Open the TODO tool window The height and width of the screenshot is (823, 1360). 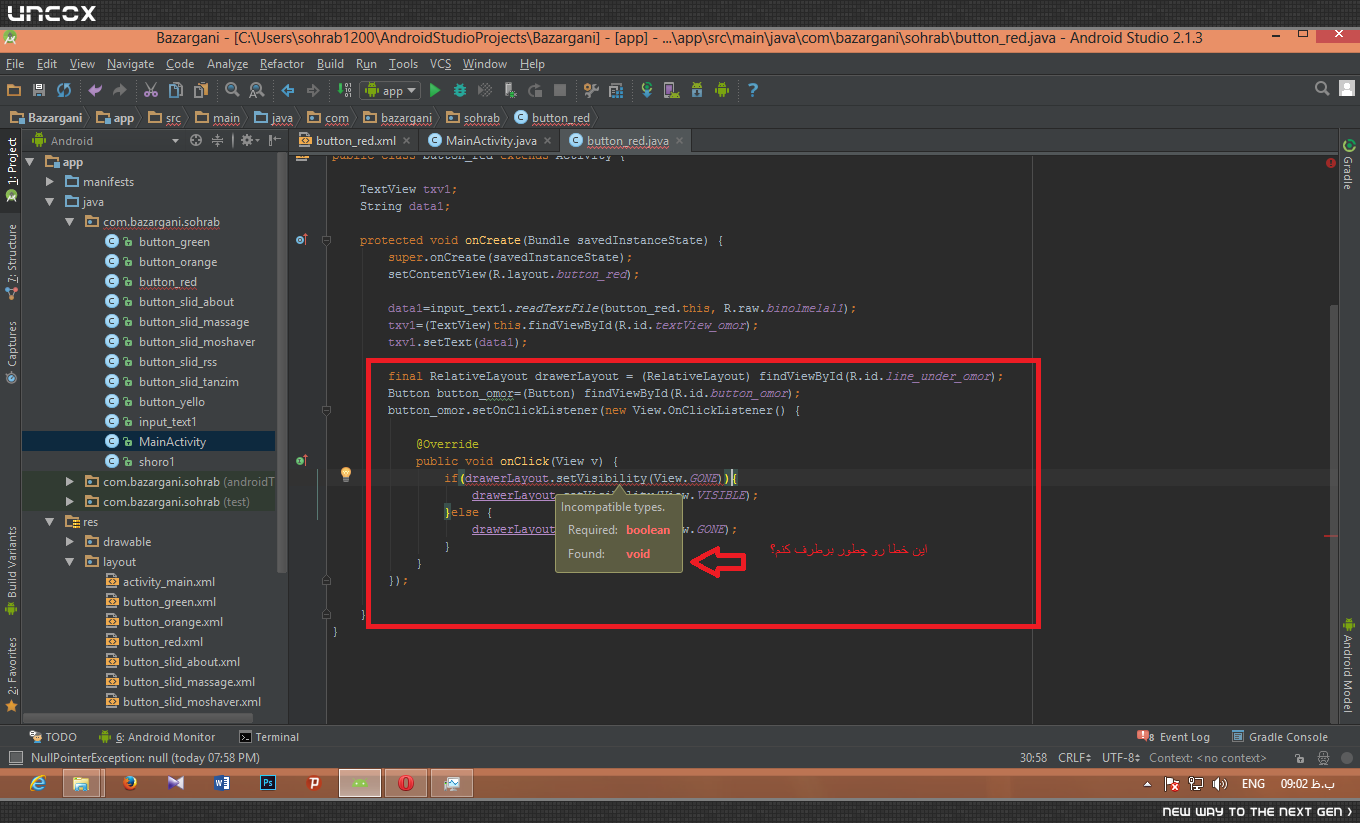click(52, 737)
